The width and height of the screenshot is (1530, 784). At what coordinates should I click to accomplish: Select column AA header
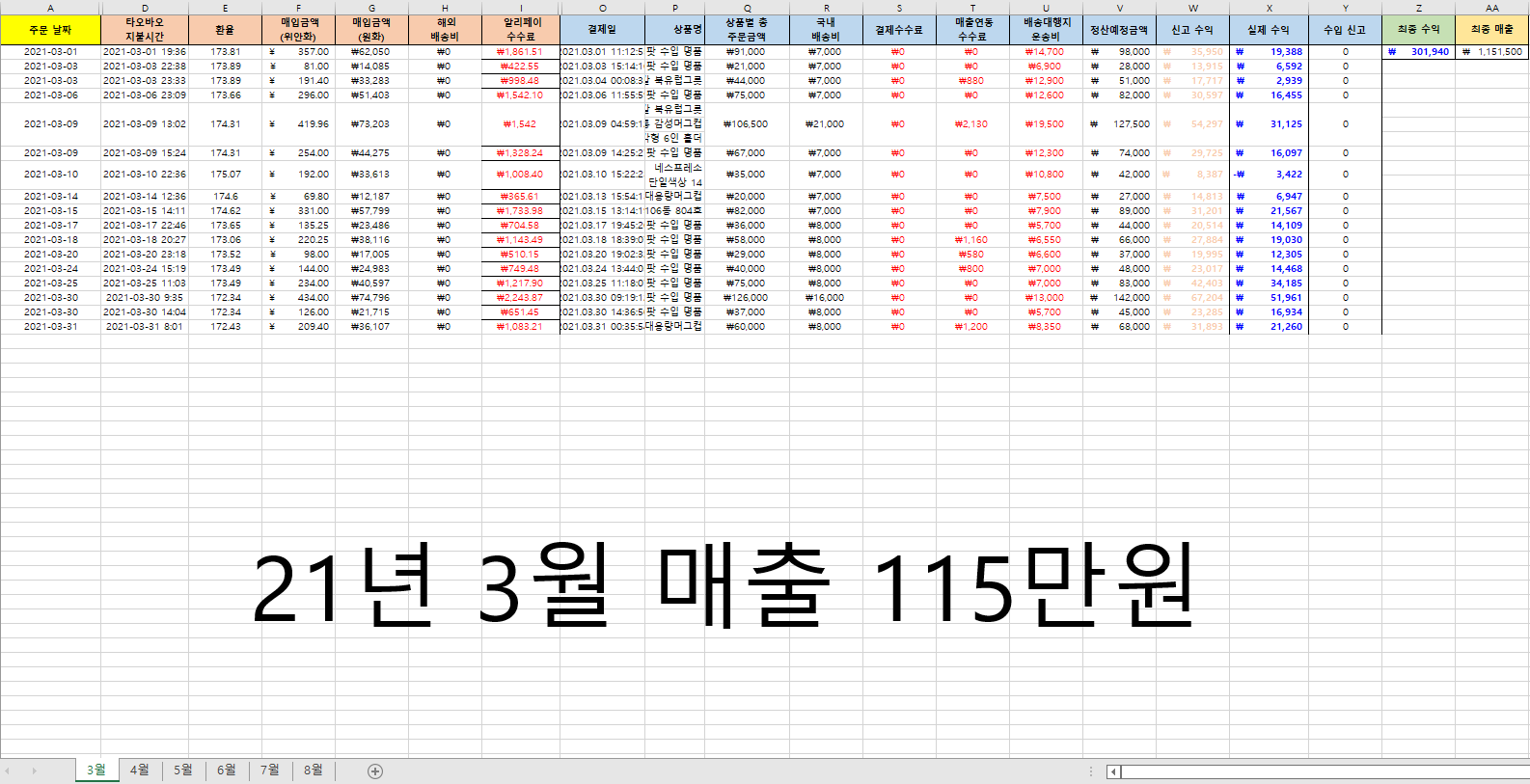pos(1491,8)
